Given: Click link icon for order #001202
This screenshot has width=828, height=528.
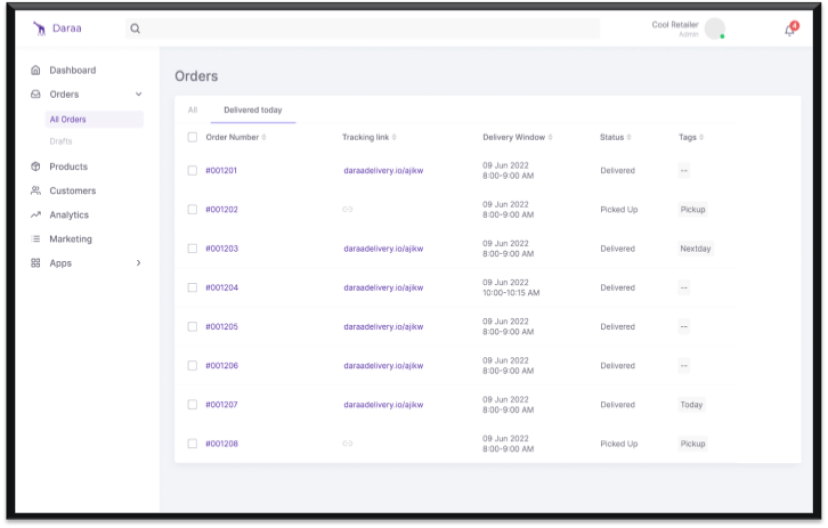Looking at the screenshot, I should click(347, 209).
